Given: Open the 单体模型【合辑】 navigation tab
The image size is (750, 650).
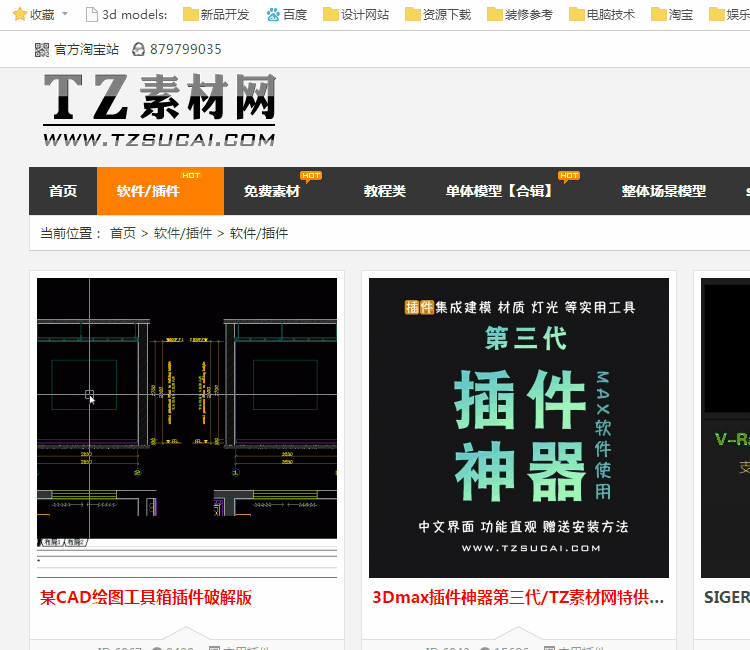Looking at the screenshot, I should pos(499,191).
